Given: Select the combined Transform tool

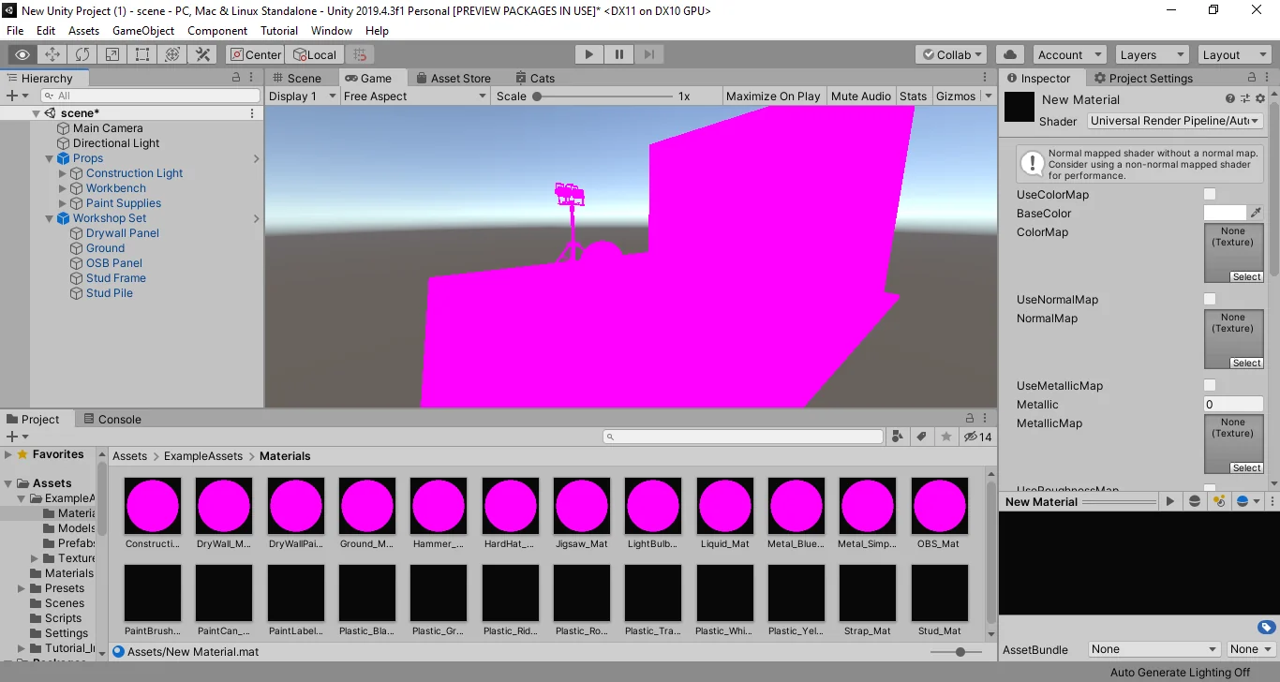Looking at the screenshot, I should click(x=172, y=55).
